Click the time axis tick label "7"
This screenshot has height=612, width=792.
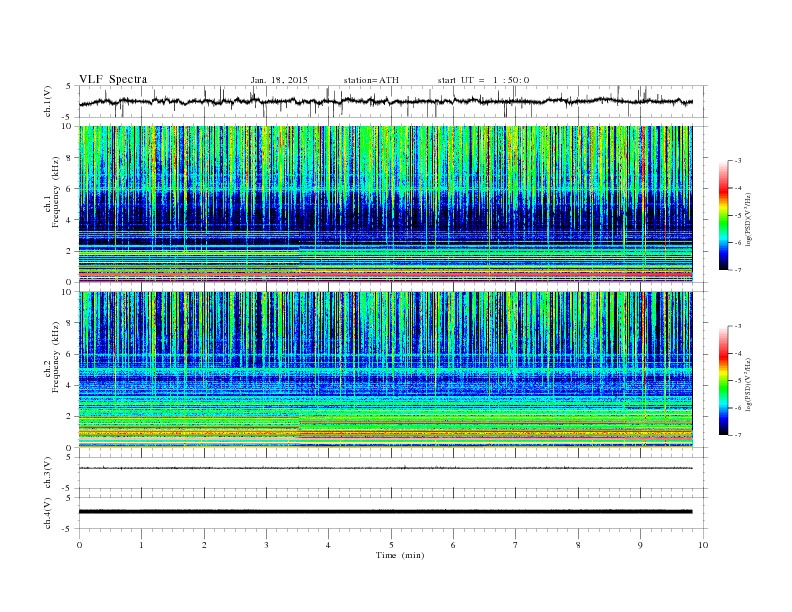(x=516, y=545)
